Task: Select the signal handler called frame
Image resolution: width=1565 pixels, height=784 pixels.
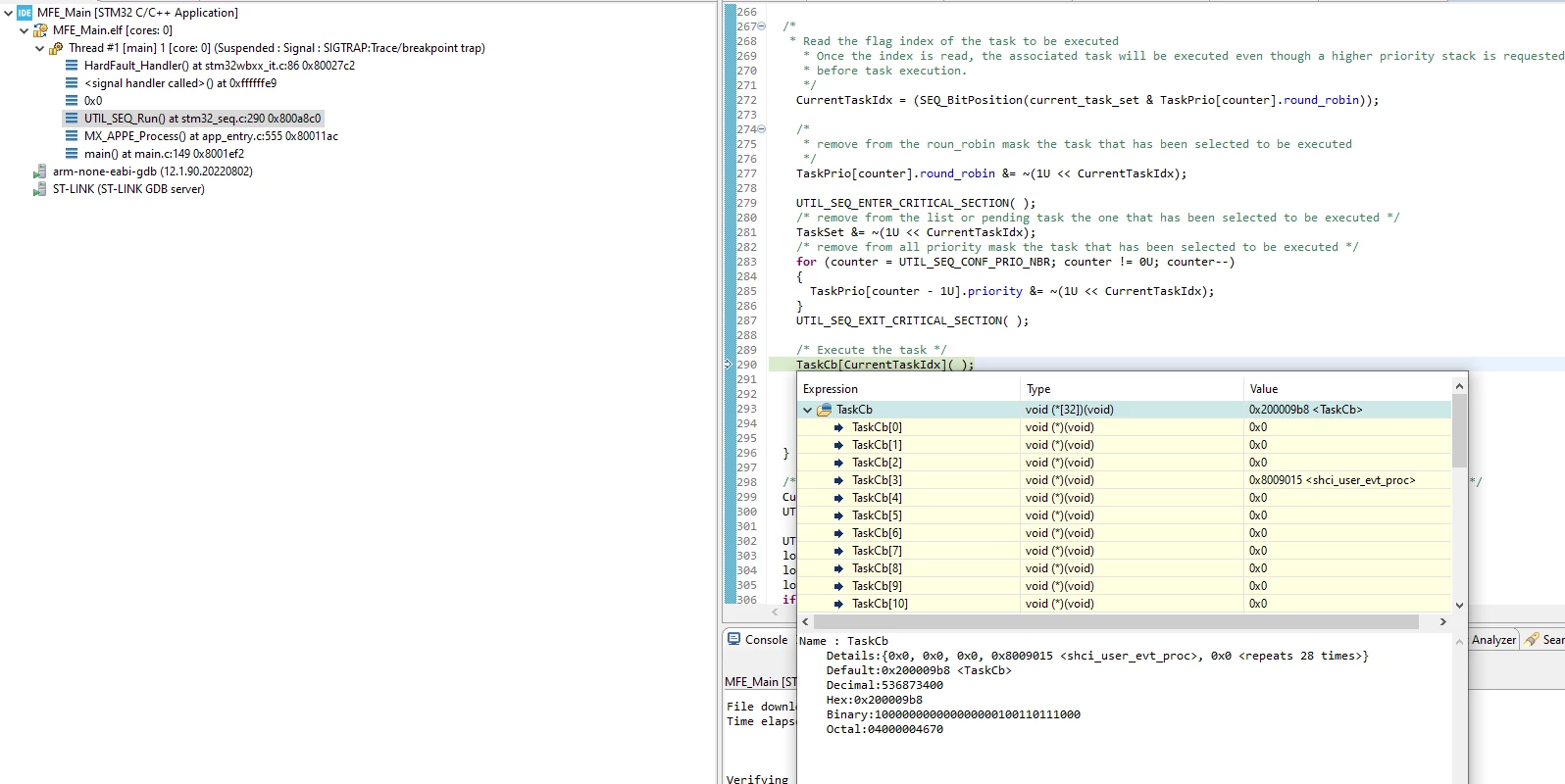Action: click(x=180, y=83)
